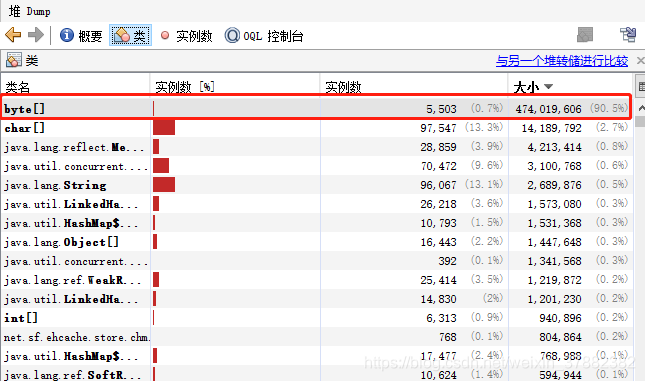This screenshot has height=381, width=645.
Task: Click the grayed heap snapshot icon in toolbar
Action: coord(585,35)
